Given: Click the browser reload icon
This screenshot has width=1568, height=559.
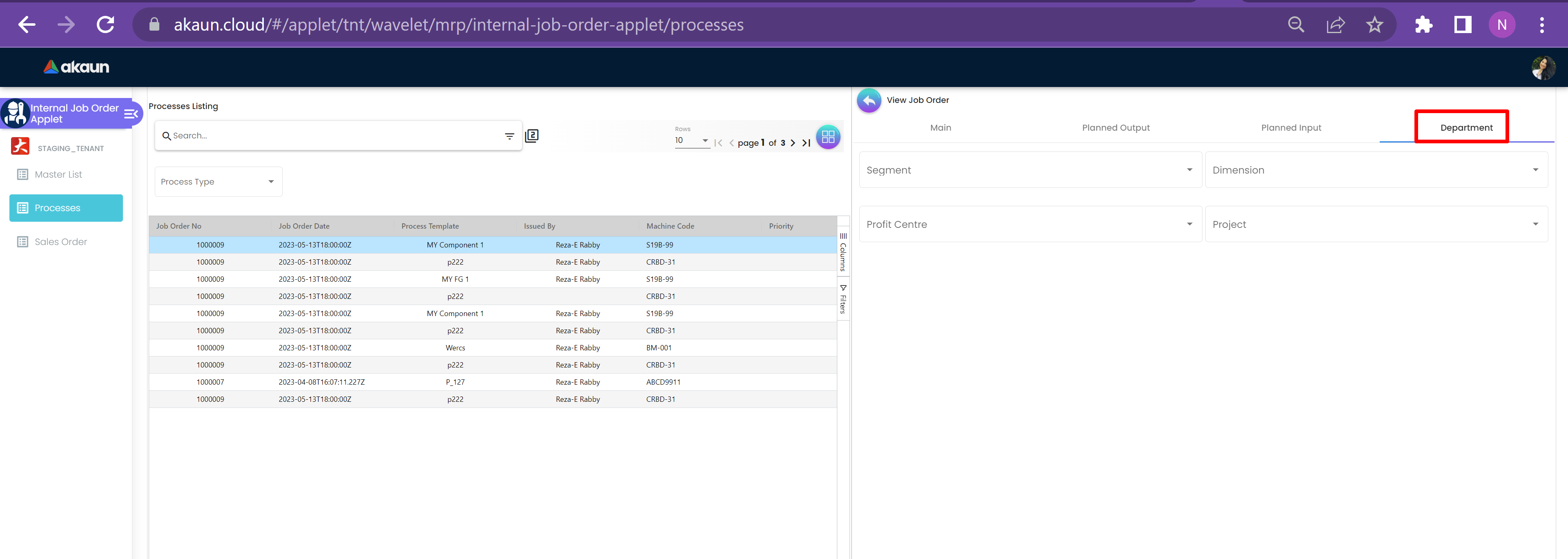Looking at the screenshot, I should [x=106, y=25].
